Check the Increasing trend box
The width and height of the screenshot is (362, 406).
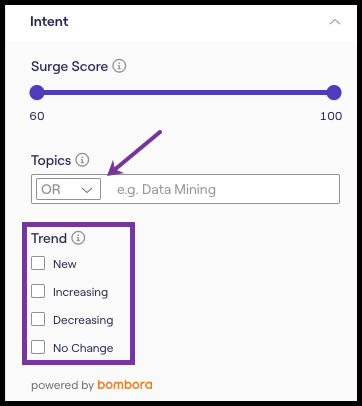pyautogui.click(x=38, y=291)
